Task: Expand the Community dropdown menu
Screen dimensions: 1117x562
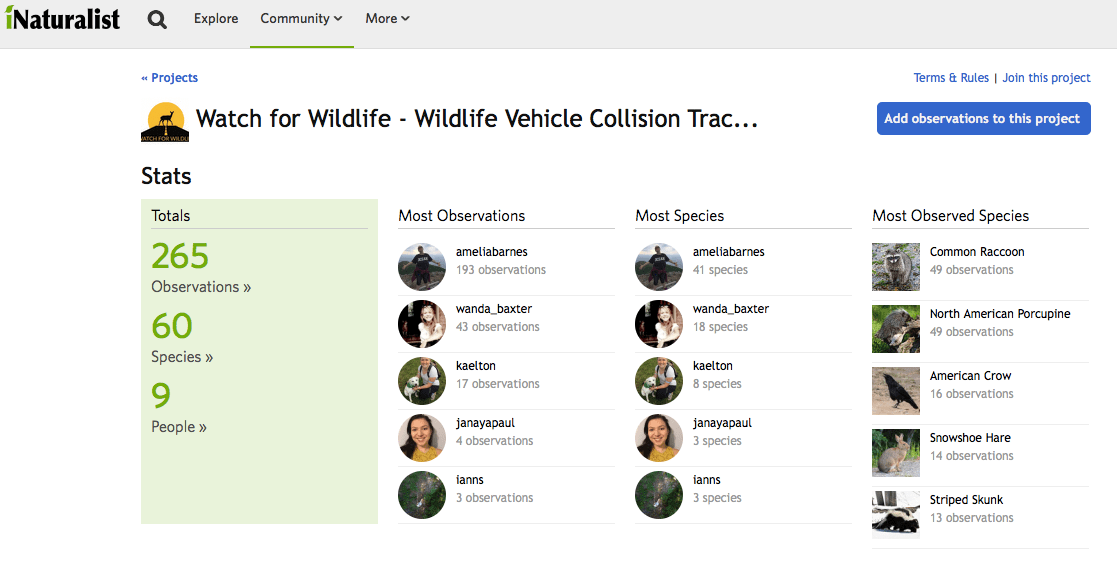Action: coord(301,19)
